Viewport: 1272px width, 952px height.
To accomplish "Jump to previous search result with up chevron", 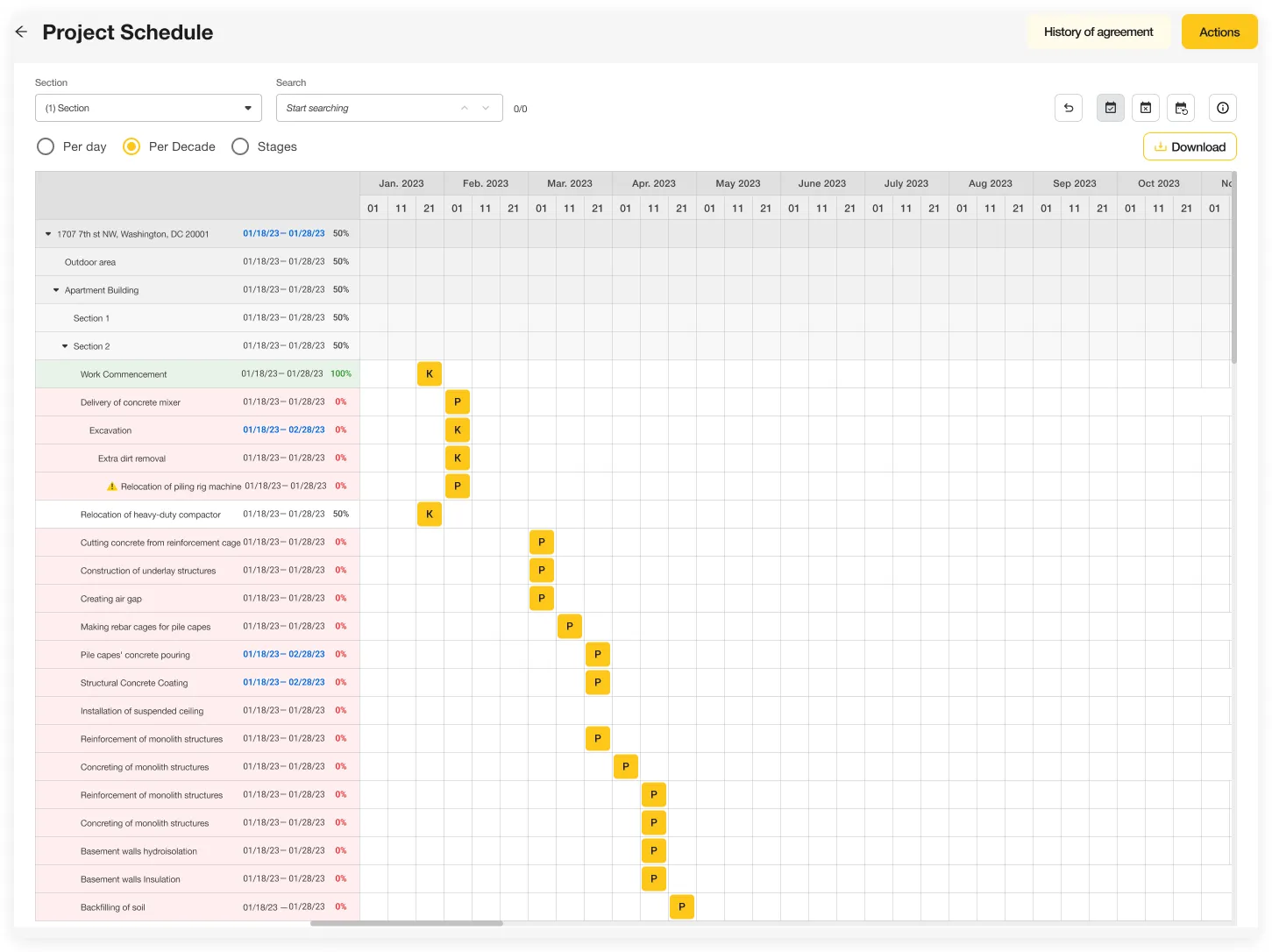I will point(465,108).
